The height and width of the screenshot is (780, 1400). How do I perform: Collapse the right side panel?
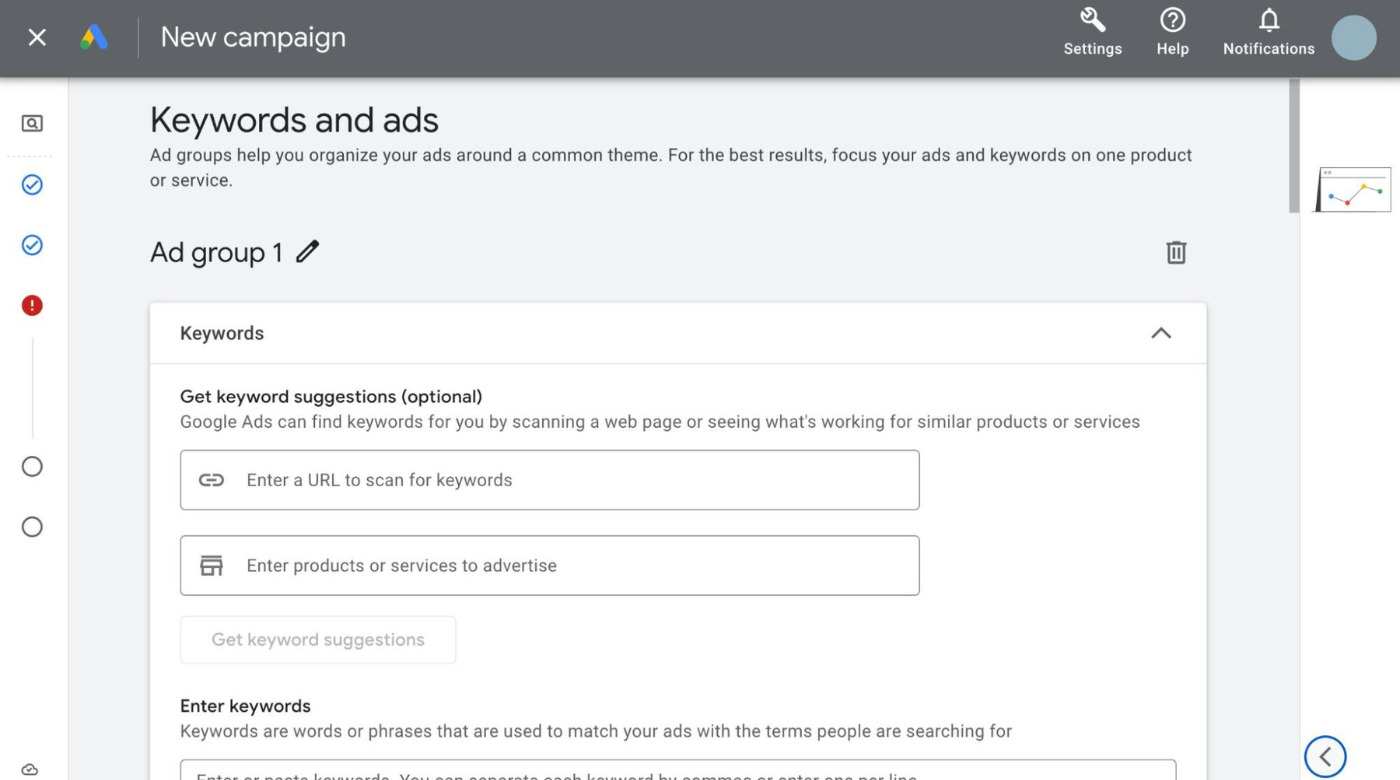[1325, 757]
